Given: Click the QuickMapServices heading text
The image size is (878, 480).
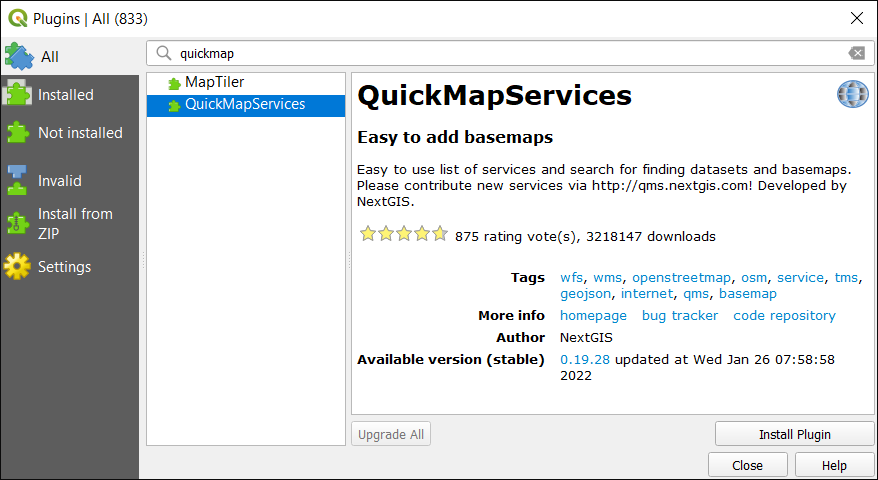Looking at the screenshot, I should click(x=494, y=95).
